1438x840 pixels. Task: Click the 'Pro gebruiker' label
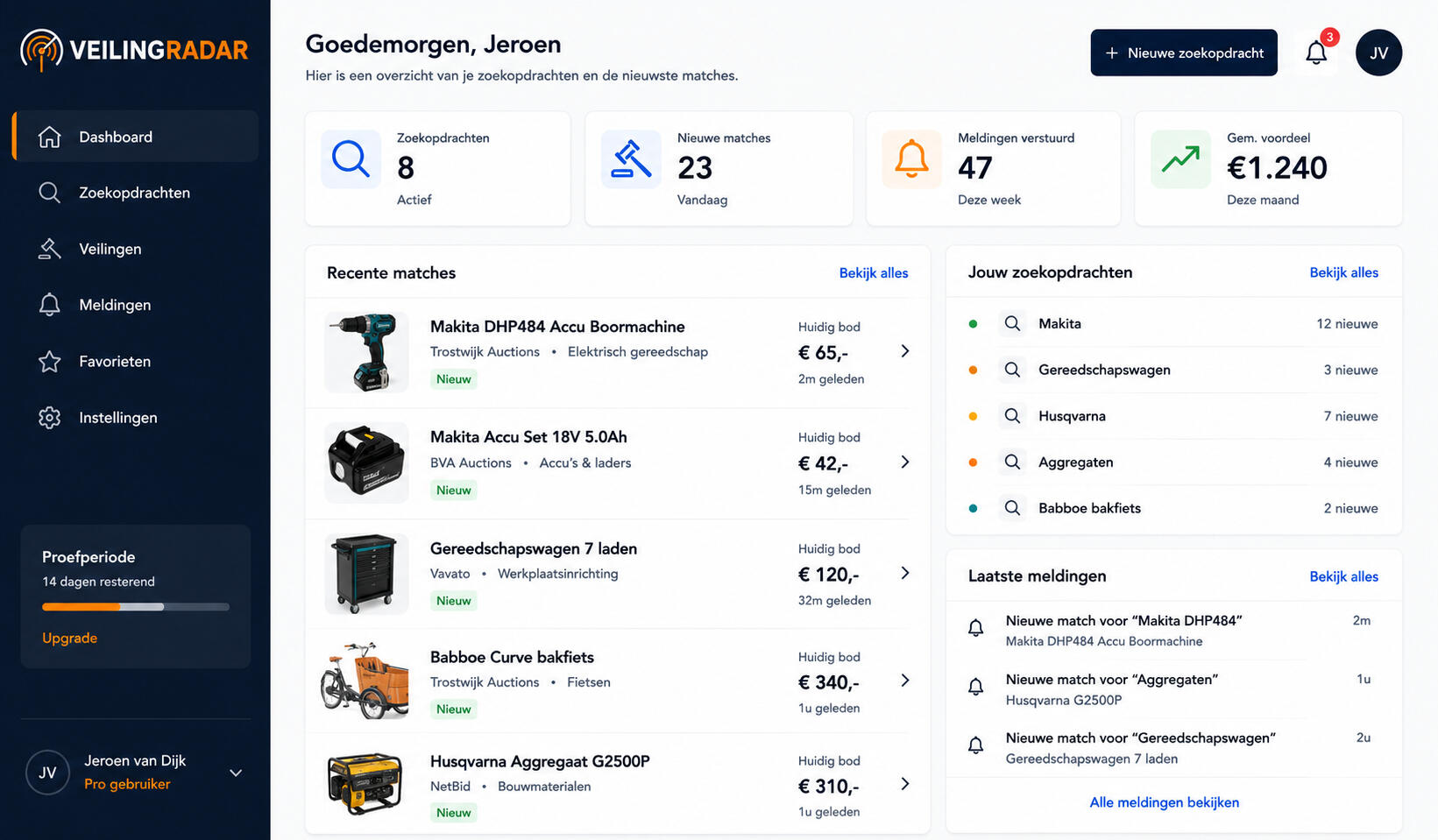pyautogui.click(x=127, y=784)
